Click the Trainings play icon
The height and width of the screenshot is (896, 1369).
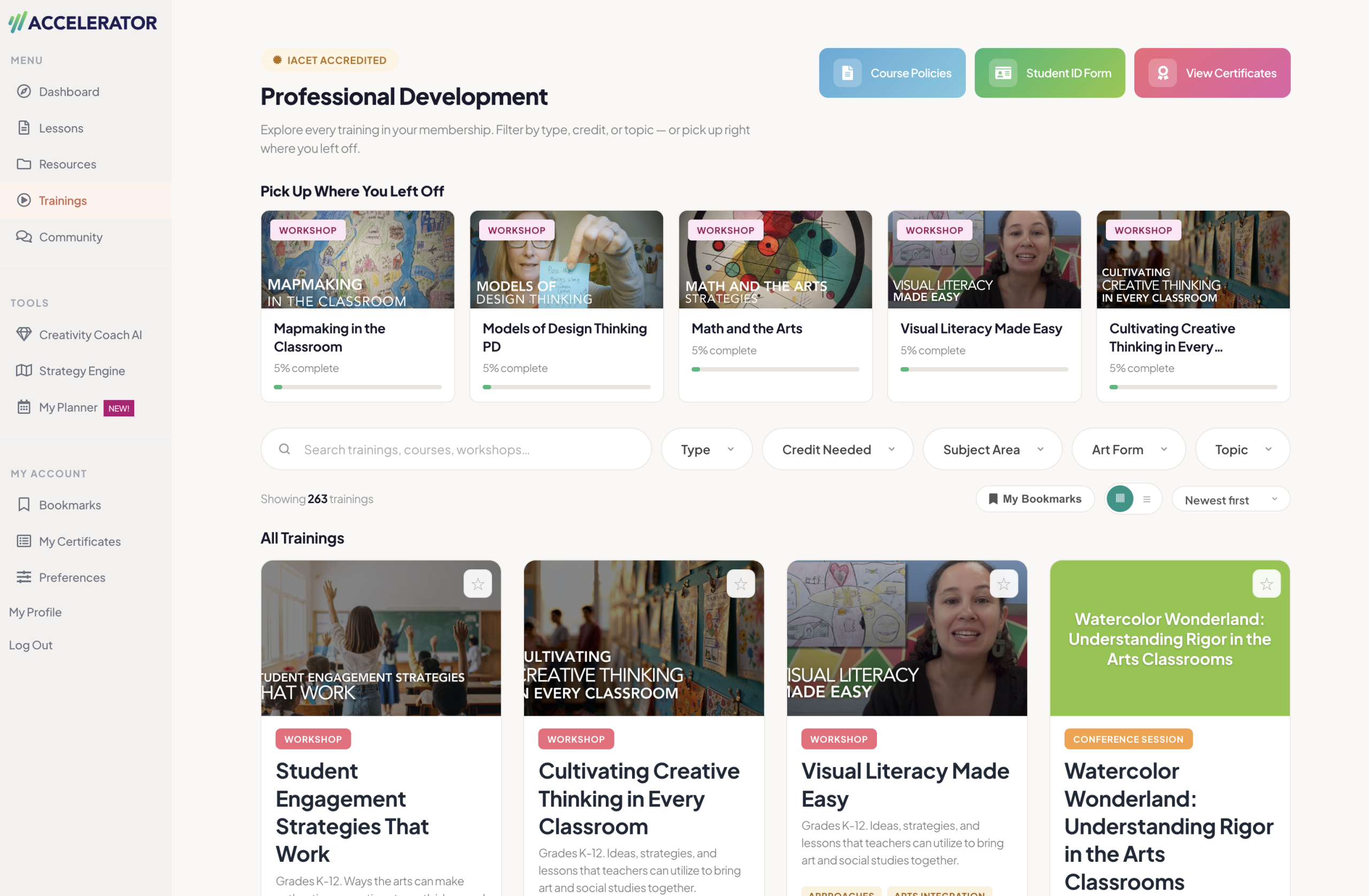click(24, 200)
